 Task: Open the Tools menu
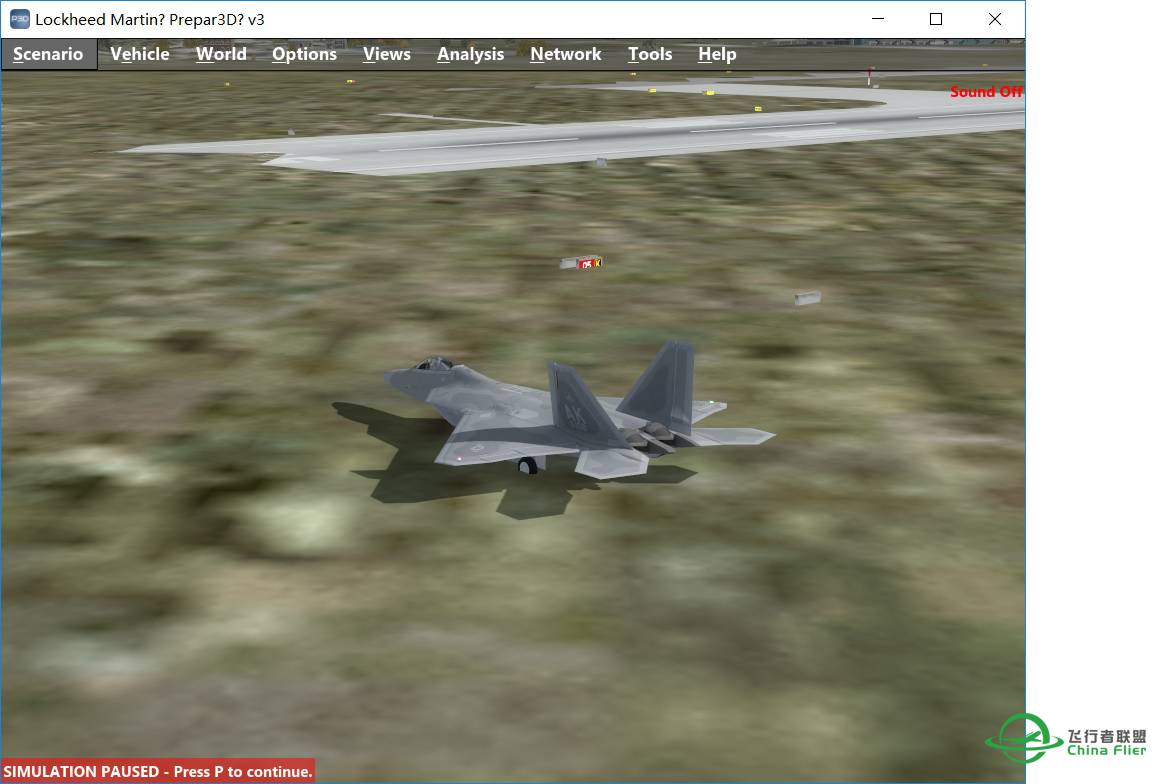click(650, 54)
